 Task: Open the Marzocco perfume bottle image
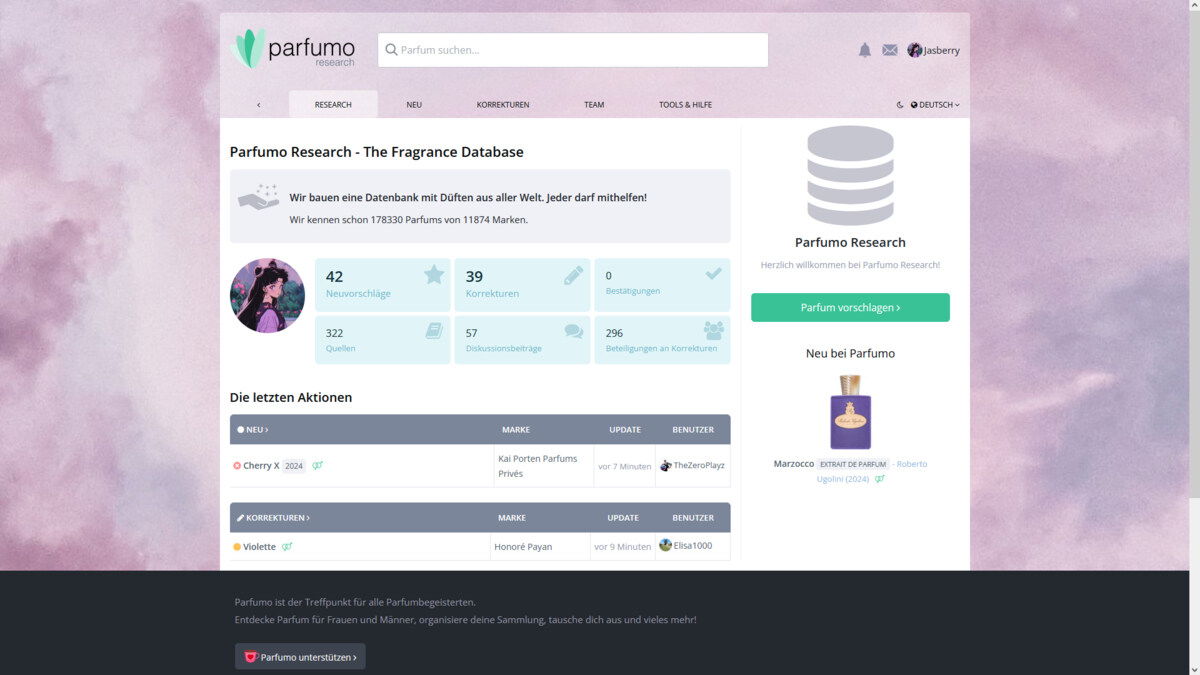click(x=850, y=412)
